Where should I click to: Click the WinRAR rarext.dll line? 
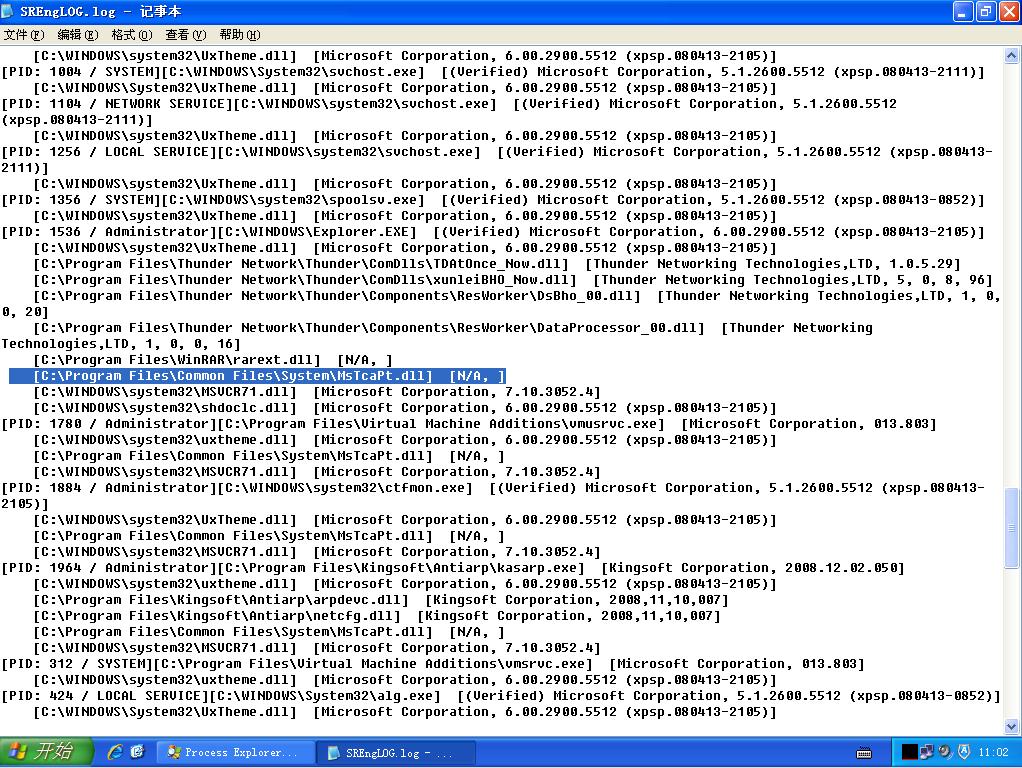click(212, 360)
